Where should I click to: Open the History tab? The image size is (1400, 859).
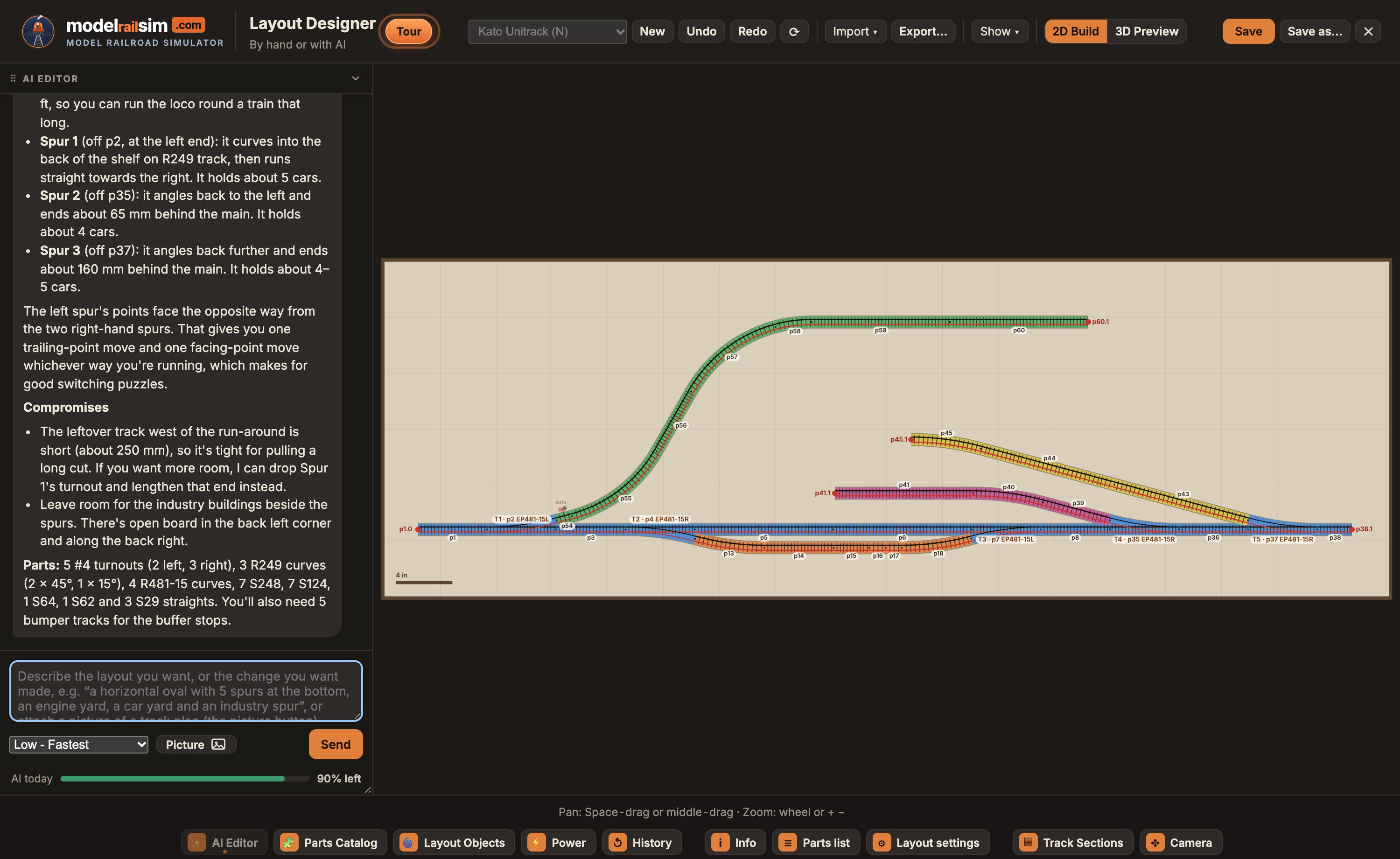click(x=642, y=842)
